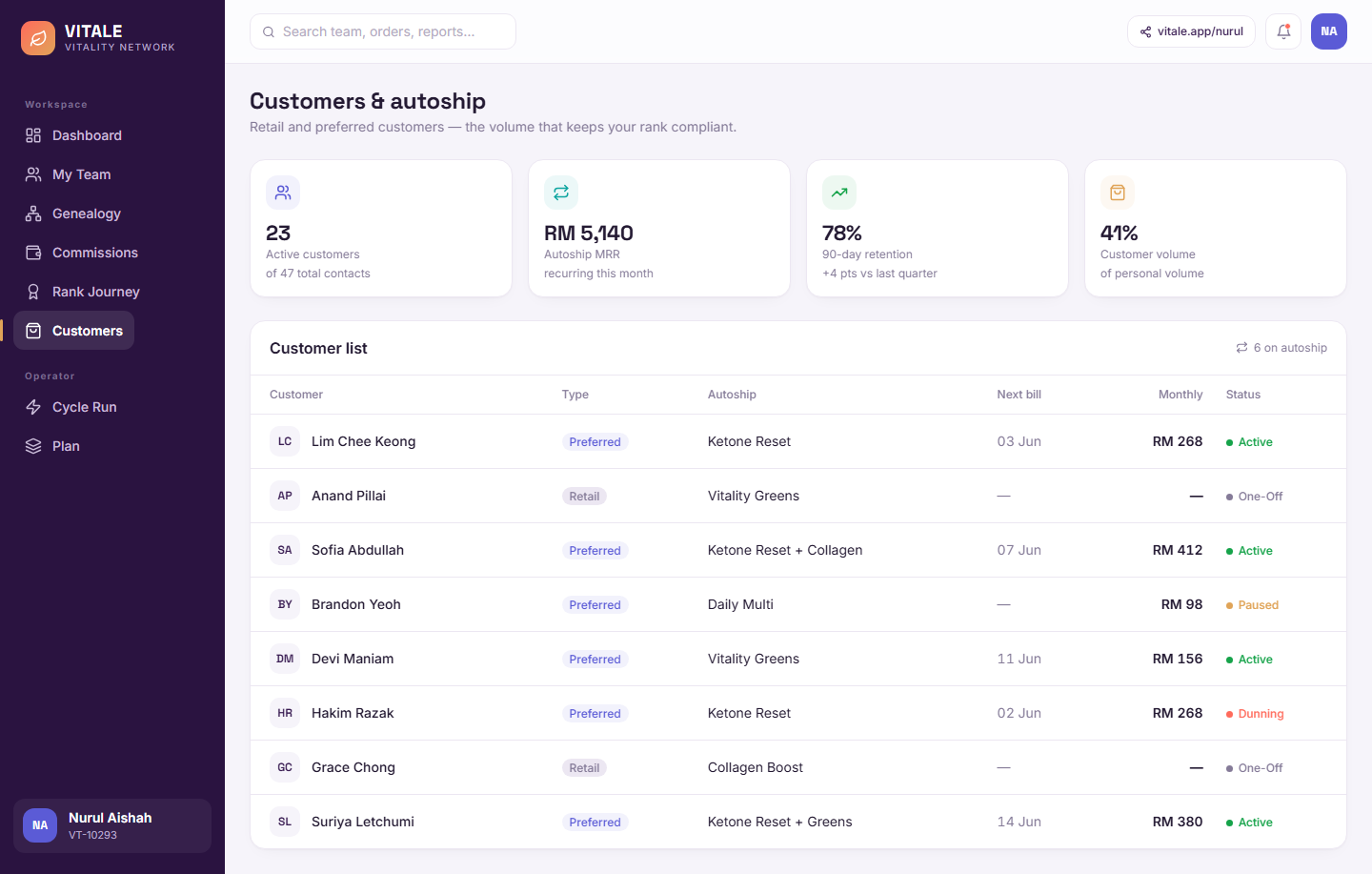
Task: Focus the search team, orders, reports field
Action: coord(383,31)
